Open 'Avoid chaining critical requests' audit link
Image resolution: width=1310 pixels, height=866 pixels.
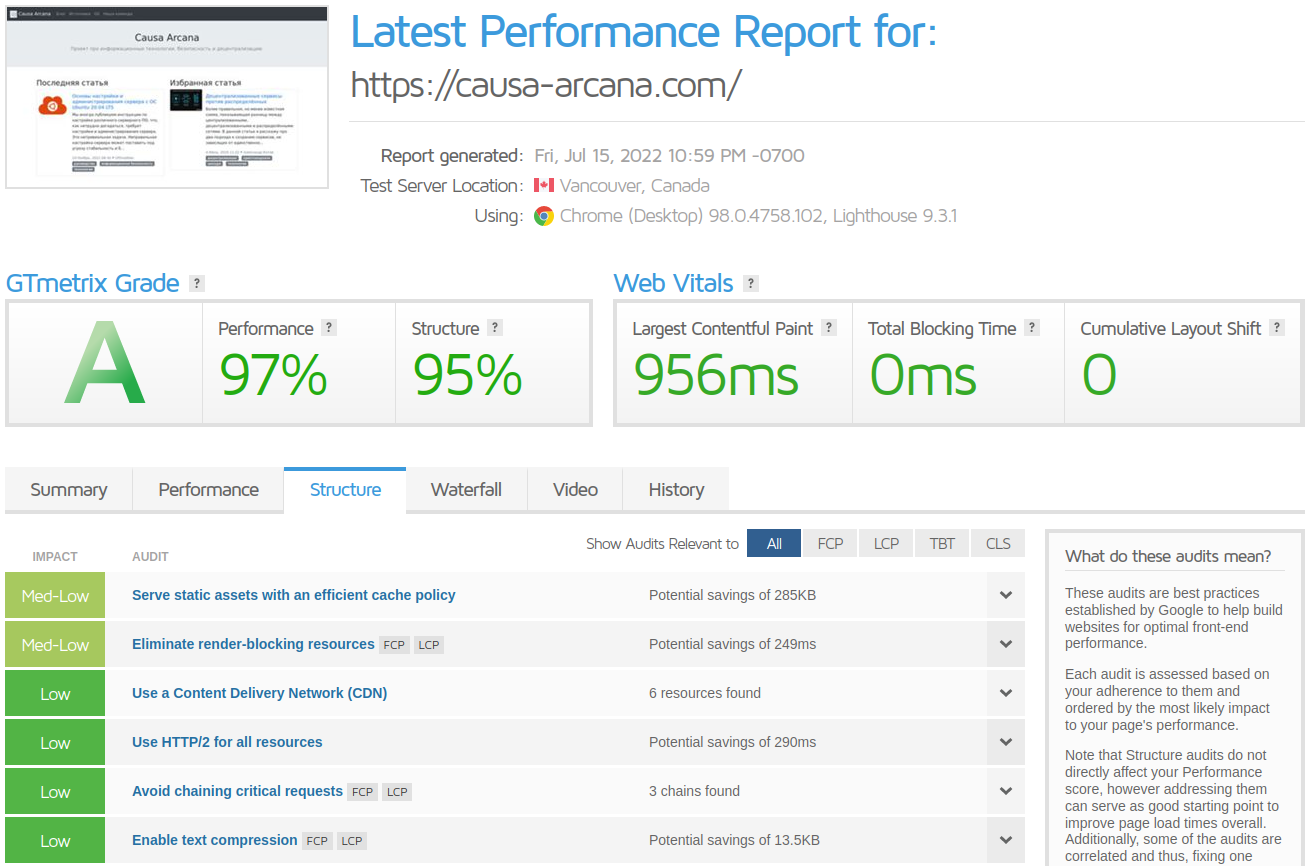(x=237, y=791)
